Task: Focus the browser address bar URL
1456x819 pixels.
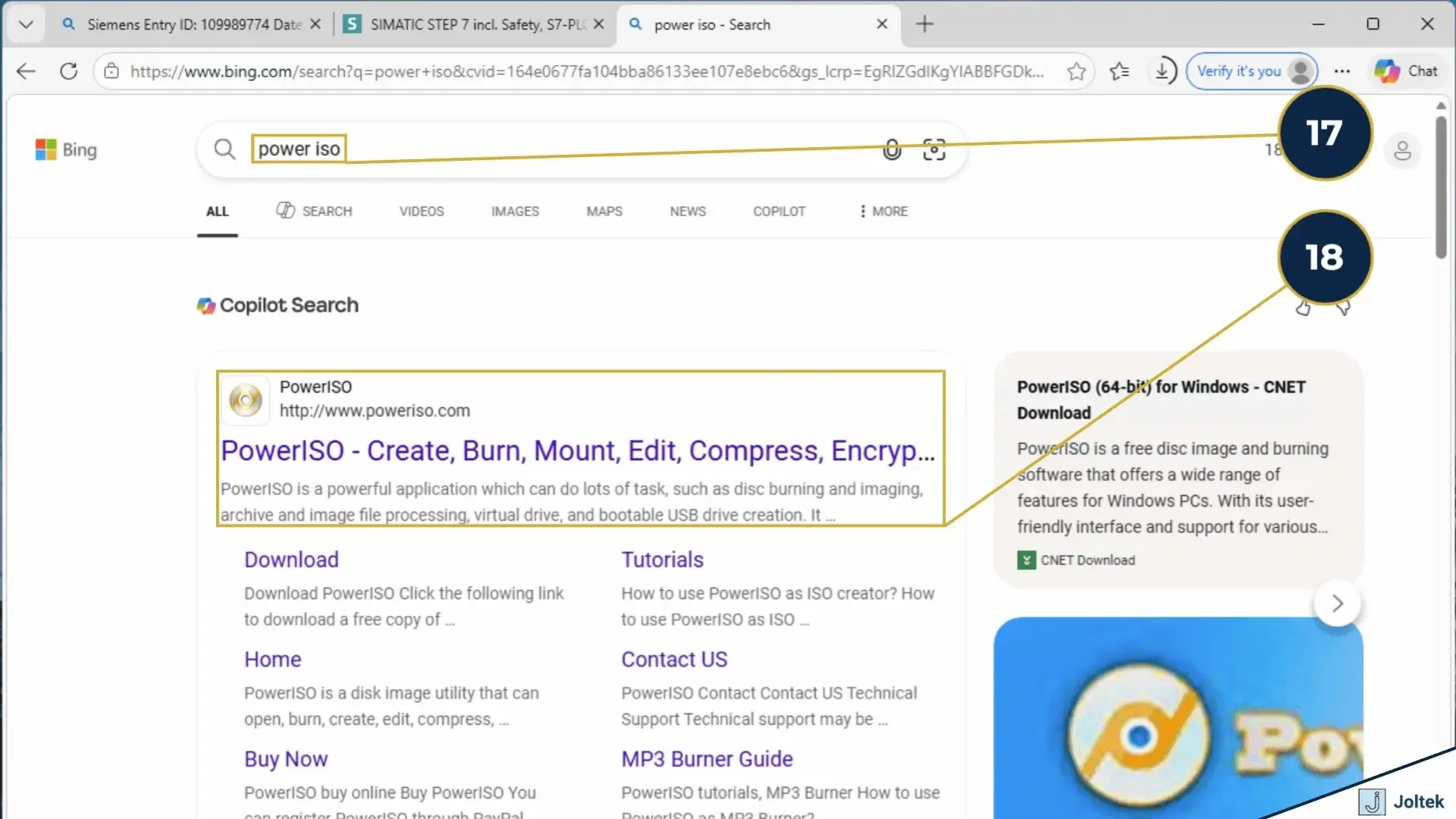Action: tap(587, 71)
